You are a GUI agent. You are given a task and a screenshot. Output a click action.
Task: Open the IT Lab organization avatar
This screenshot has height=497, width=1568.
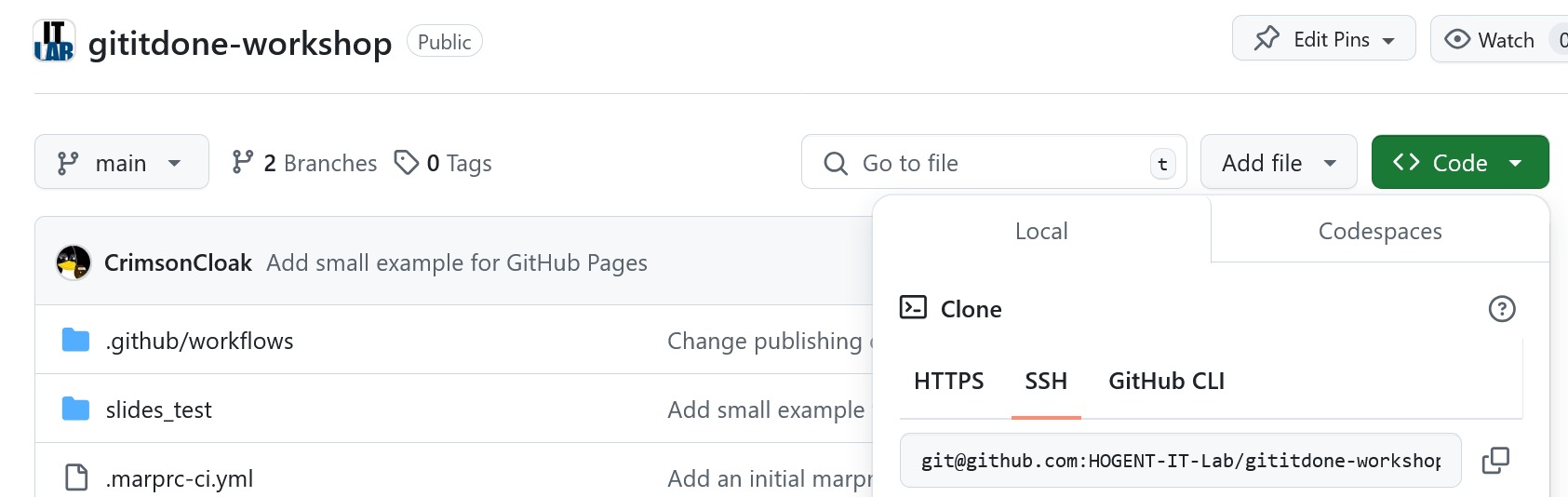54,41
